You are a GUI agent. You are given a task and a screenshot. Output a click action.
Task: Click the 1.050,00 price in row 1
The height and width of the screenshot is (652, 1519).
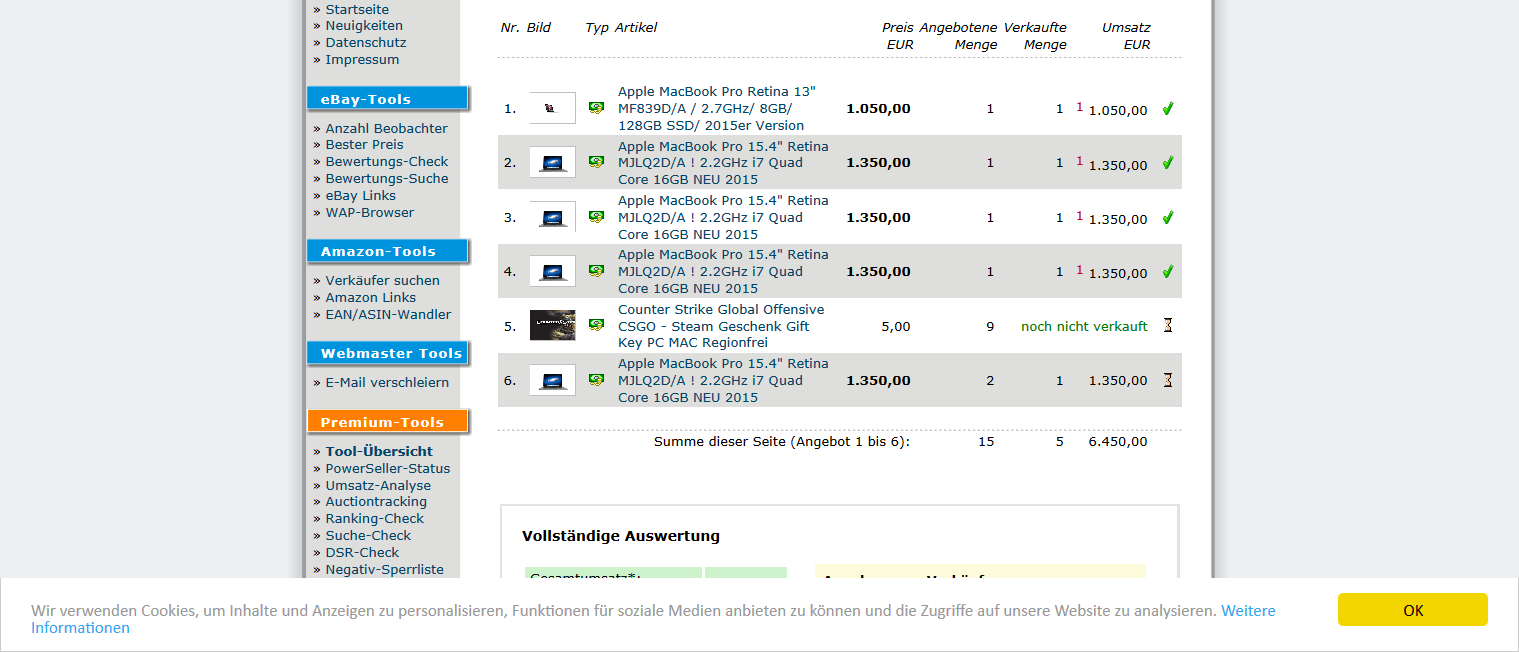click(x=878, y=109)
